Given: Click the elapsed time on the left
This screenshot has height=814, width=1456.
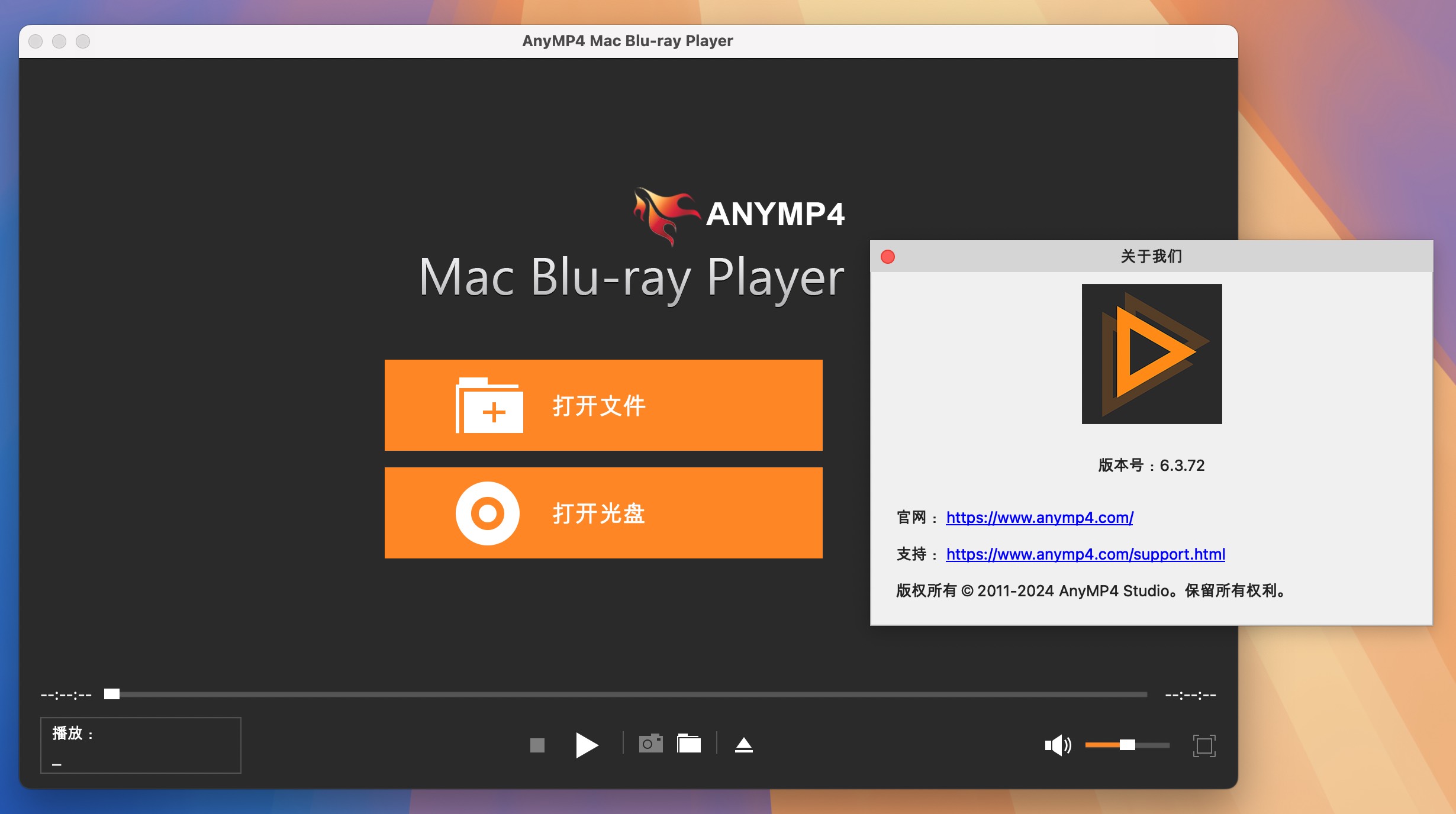Looking at the screenshot, I should click(66, 695).
